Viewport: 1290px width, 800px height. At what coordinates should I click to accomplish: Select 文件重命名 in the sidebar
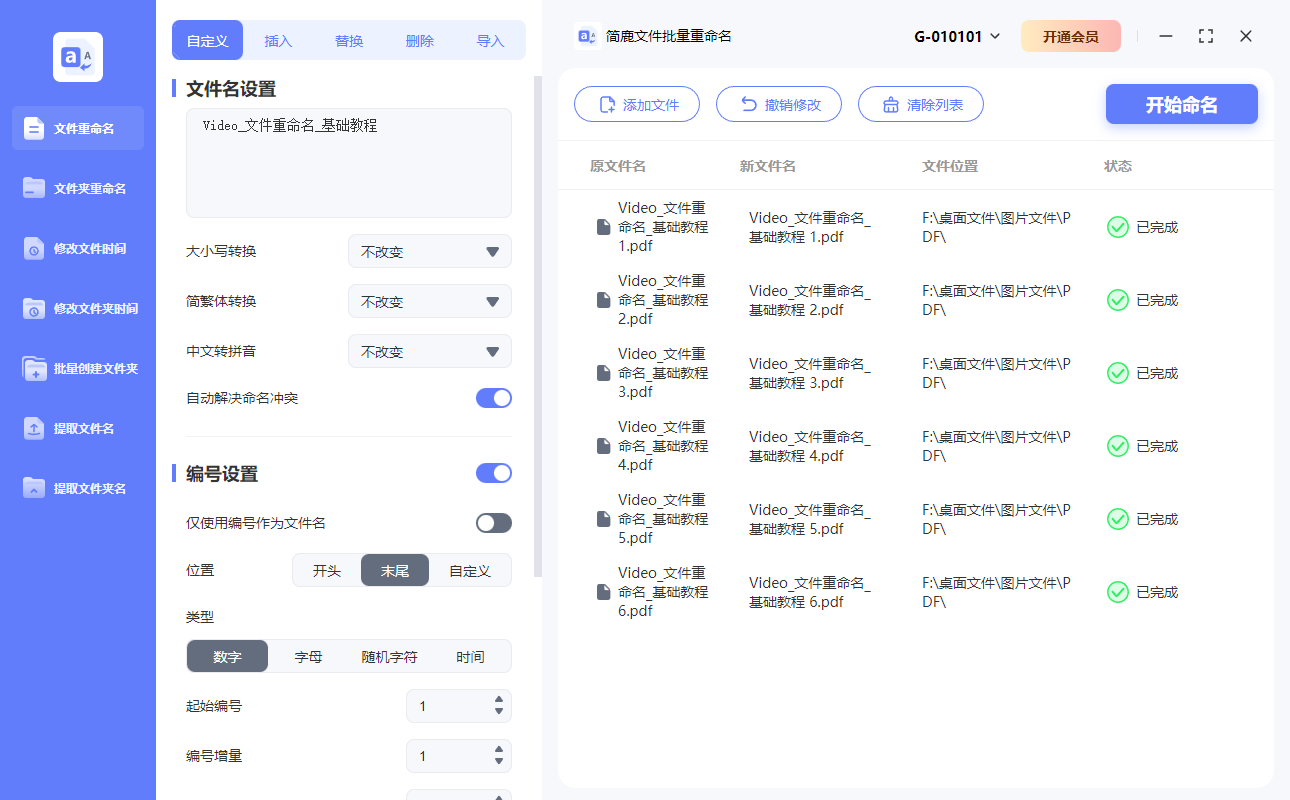pos(77,128)
